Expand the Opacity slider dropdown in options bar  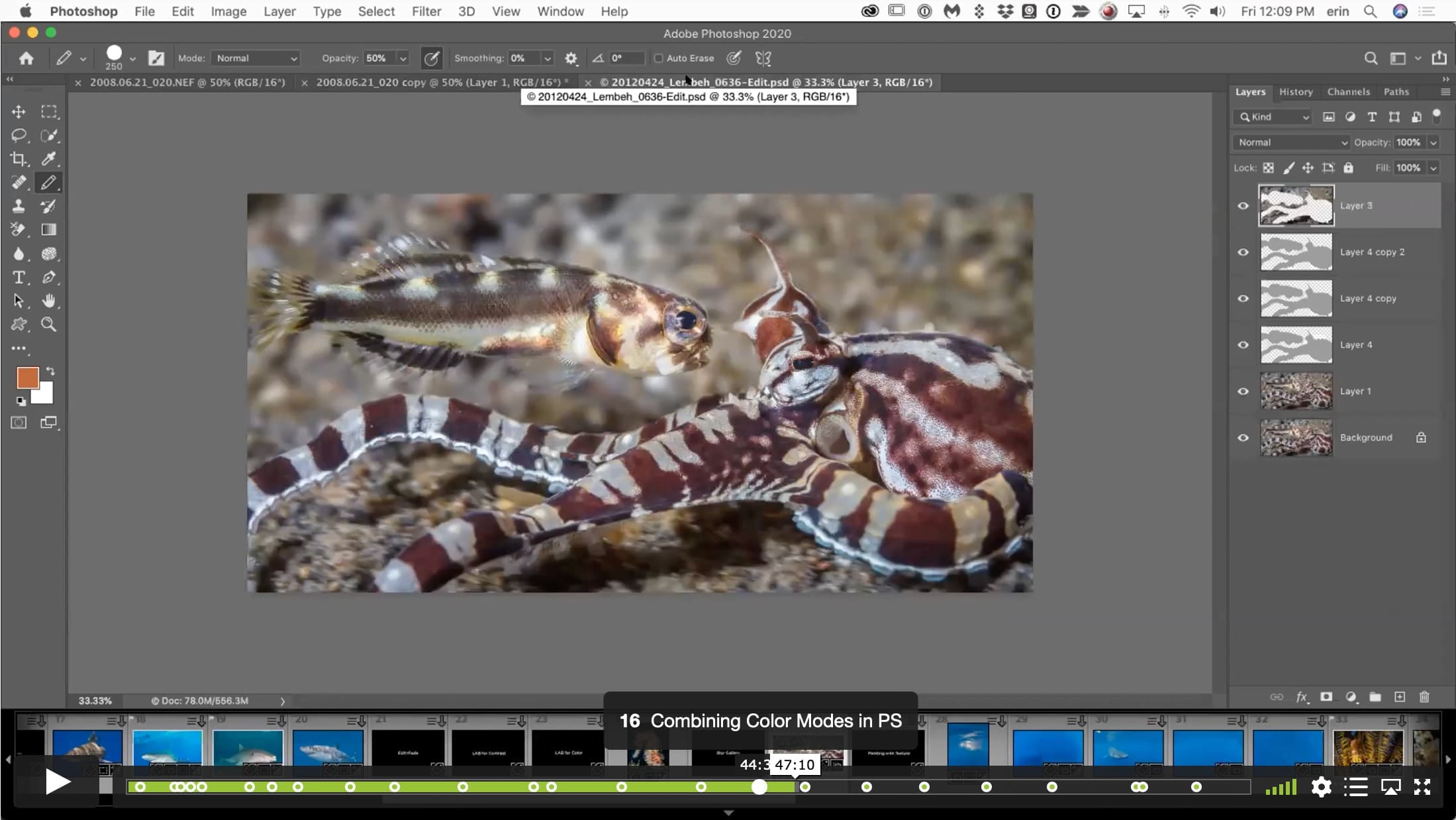403,58
